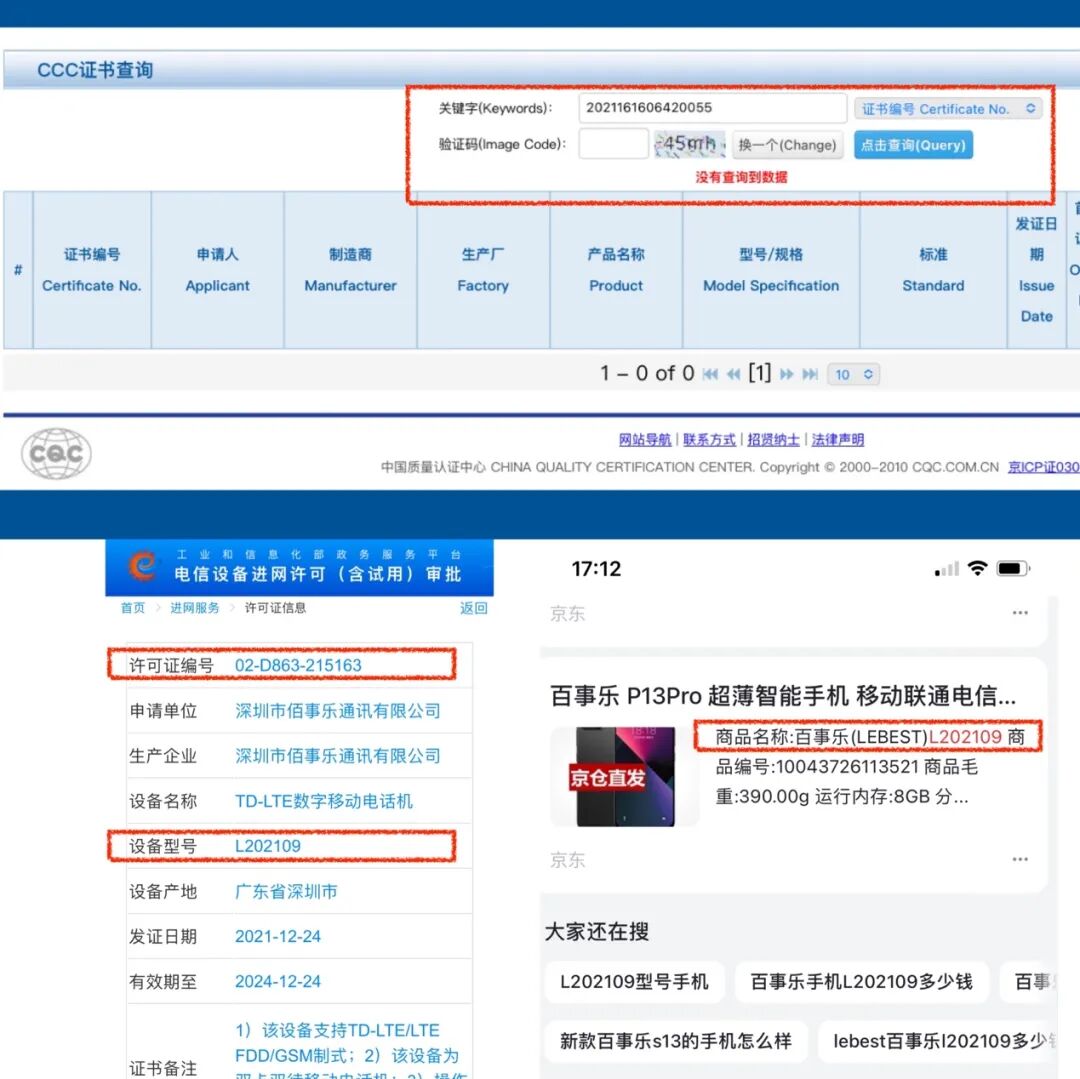Open the 京ICP证 footer link
Image resolution: width=1080 pixels, height=1079 pixels.
click(1043, 467)
